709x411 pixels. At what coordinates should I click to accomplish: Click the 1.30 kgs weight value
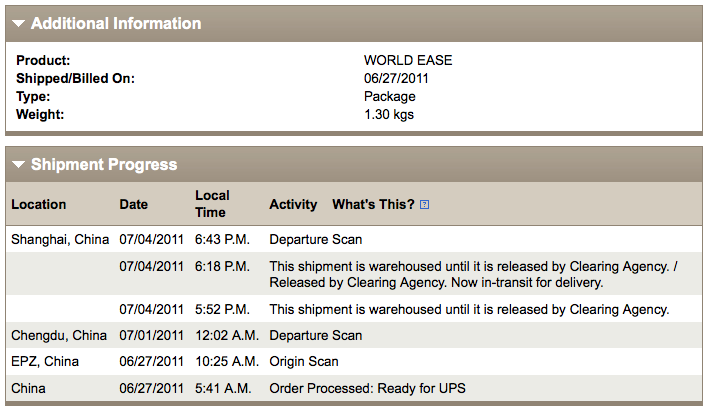[x=388, y=114]
